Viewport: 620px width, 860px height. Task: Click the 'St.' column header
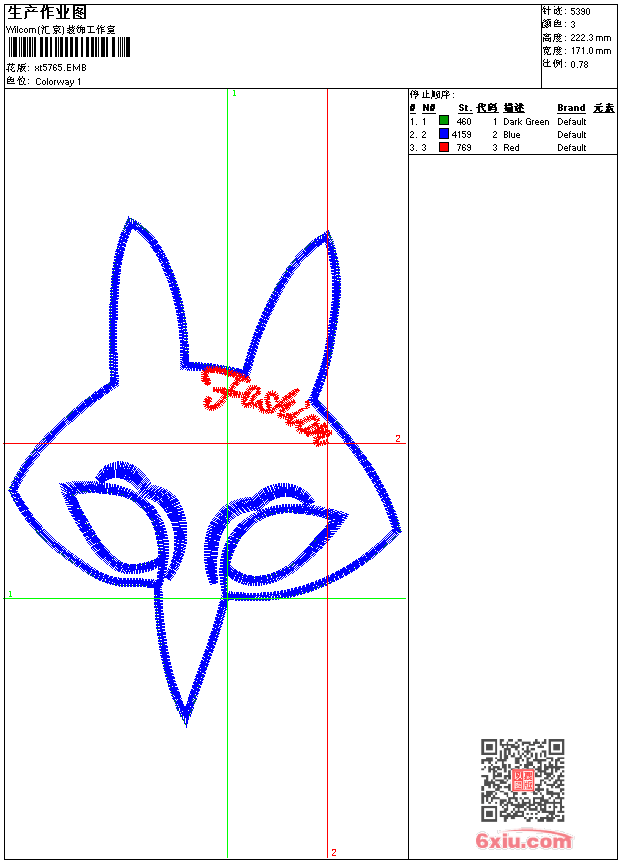point(465,108)
